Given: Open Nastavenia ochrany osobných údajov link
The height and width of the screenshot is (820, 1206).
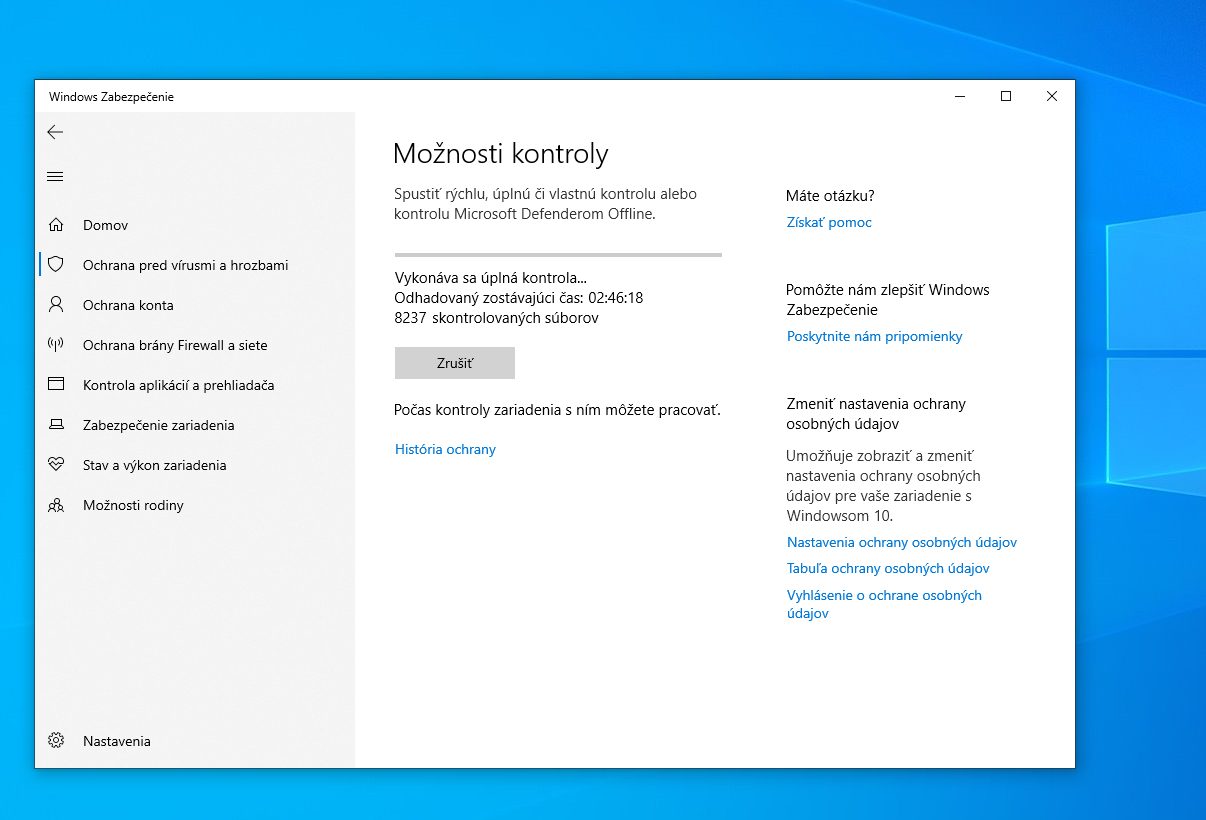Looking at the screenshot, I should pyautogui.click(x=902, y=543).
